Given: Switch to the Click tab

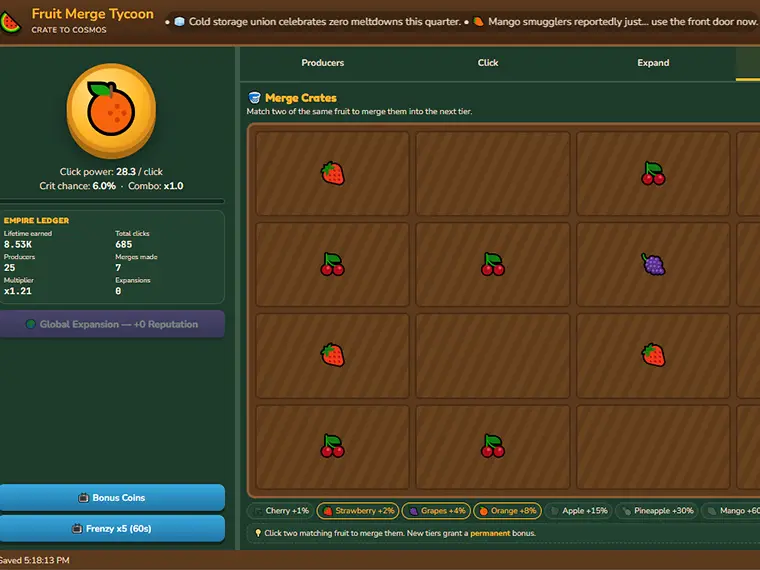Looking at the screenshot, I should tap(488, 63).
